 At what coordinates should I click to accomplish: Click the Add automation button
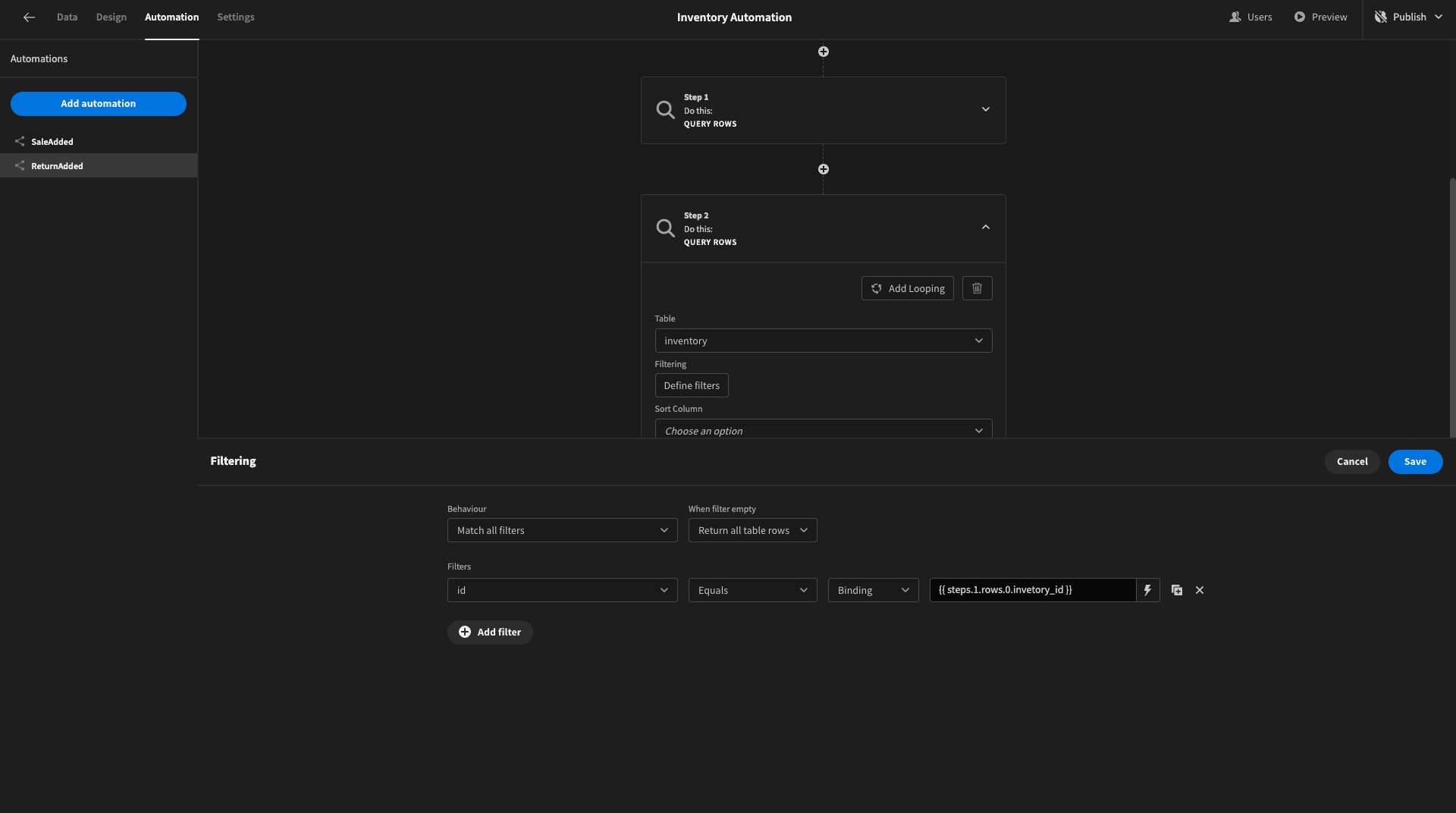tap(99, 104)
